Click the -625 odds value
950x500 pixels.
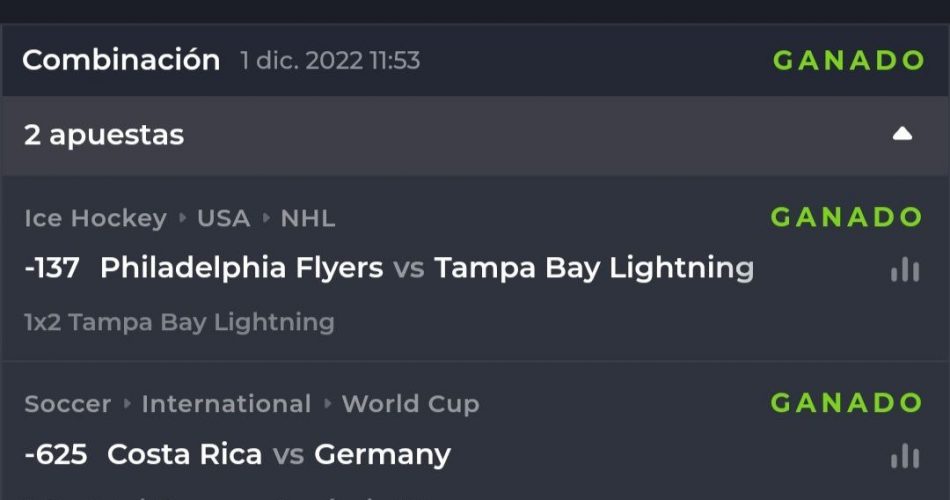point(55,454)
